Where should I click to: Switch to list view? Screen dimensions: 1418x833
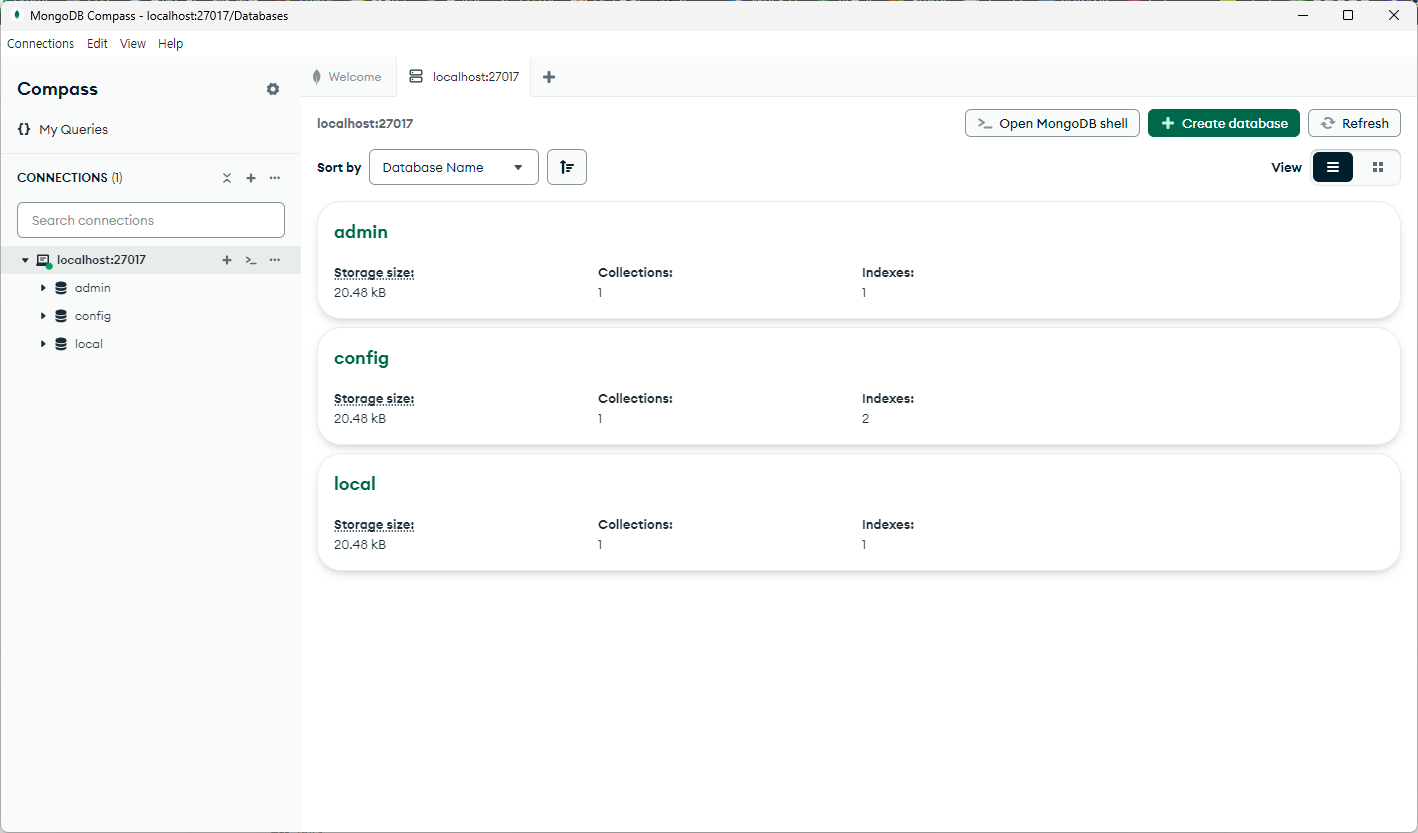pos(1333,167)
